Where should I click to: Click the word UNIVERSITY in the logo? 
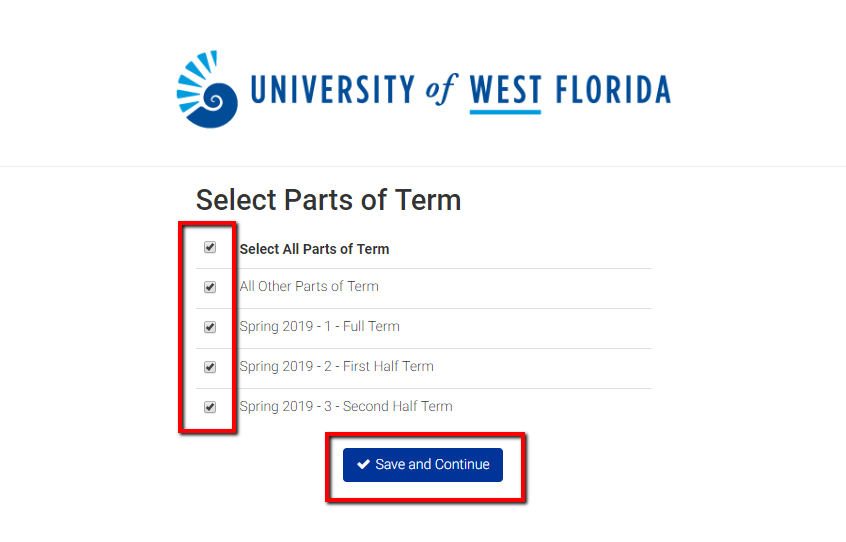pos(331,90)
